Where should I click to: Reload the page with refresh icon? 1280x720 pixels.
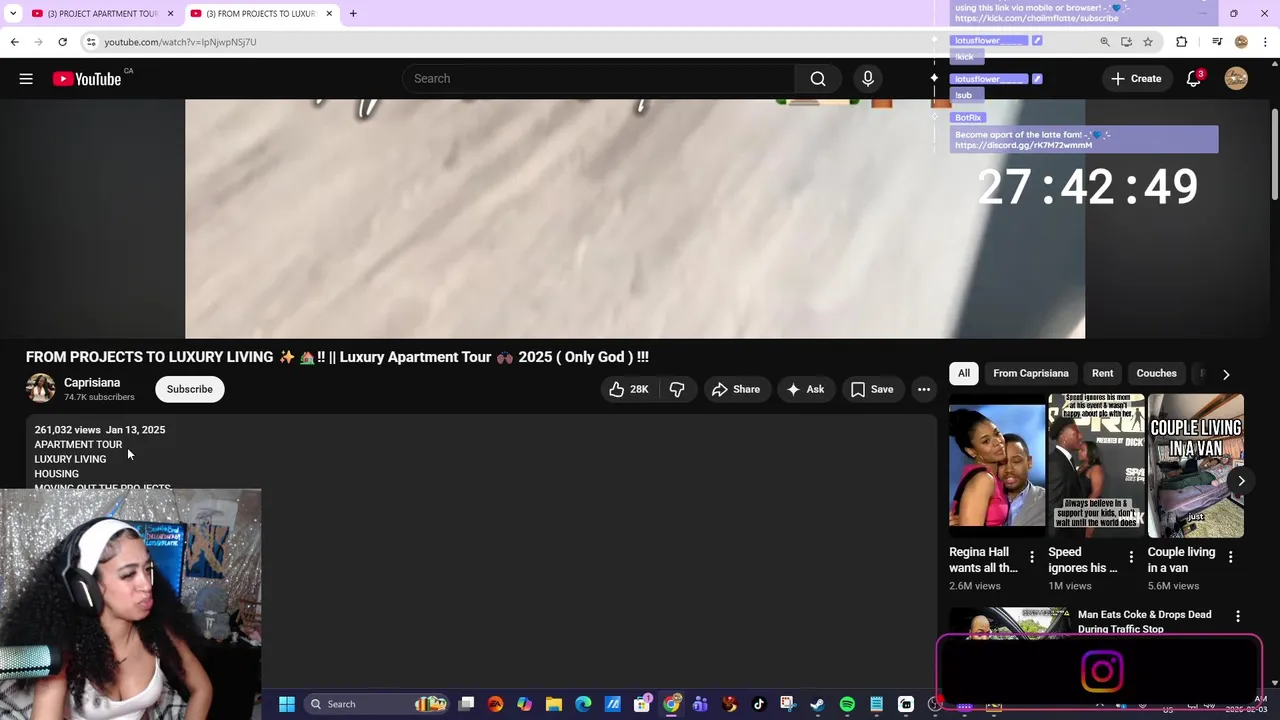pos(62,42)
